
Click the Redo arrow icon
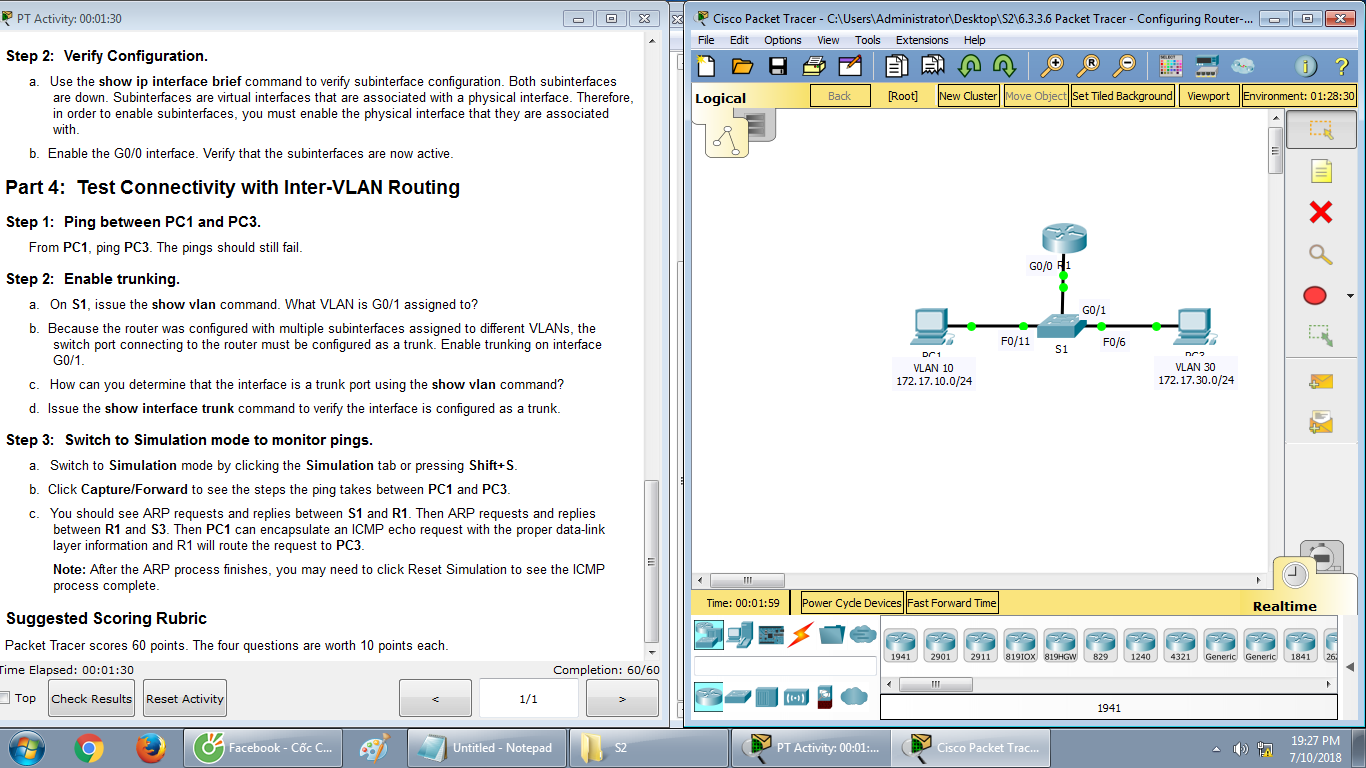point(1004,66)
